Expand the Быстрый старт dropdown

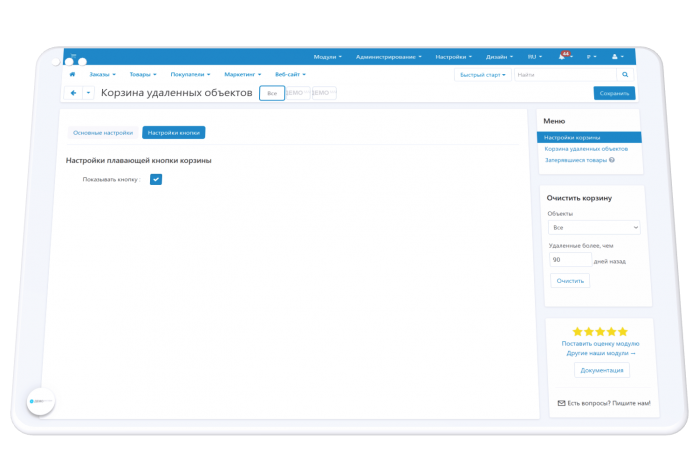(483, 75)
